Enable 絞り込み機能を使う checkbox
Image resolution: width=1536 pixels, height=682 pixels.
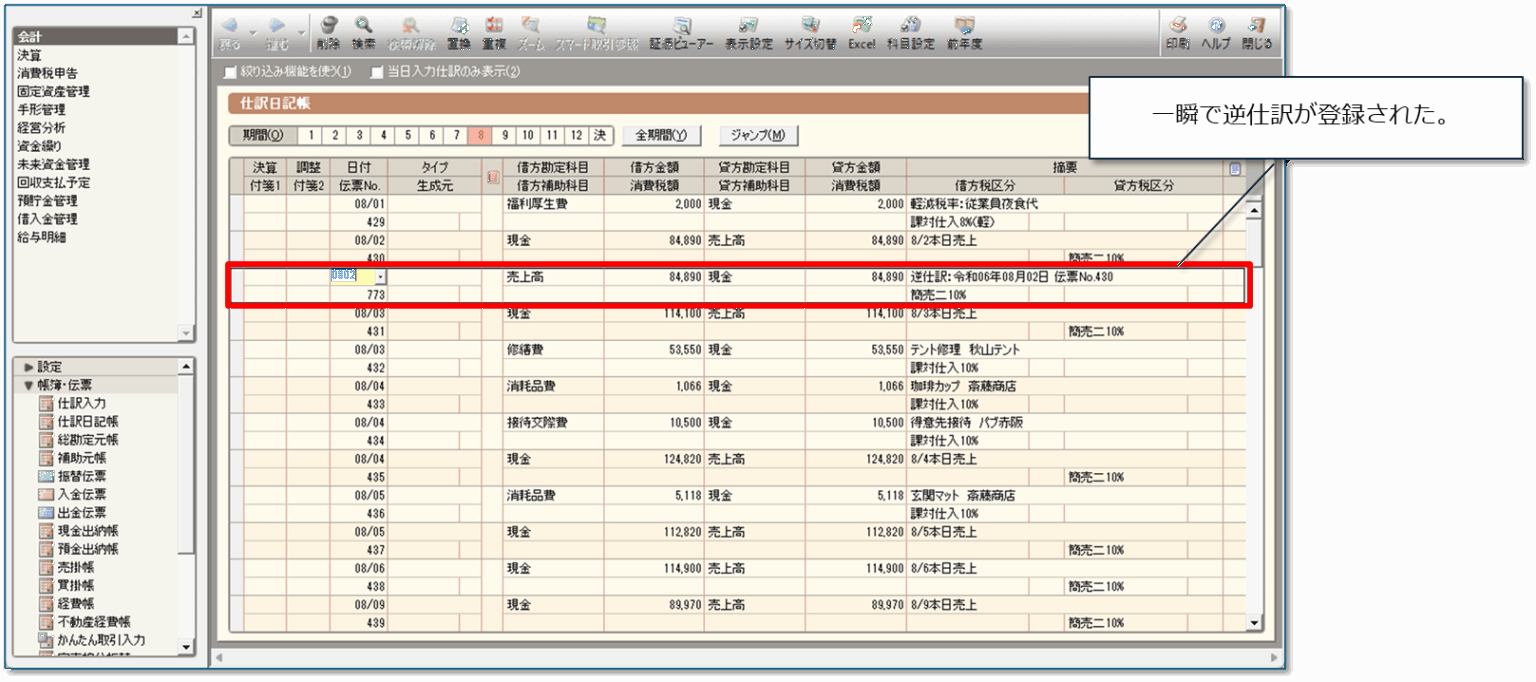[x=231, y=72]
